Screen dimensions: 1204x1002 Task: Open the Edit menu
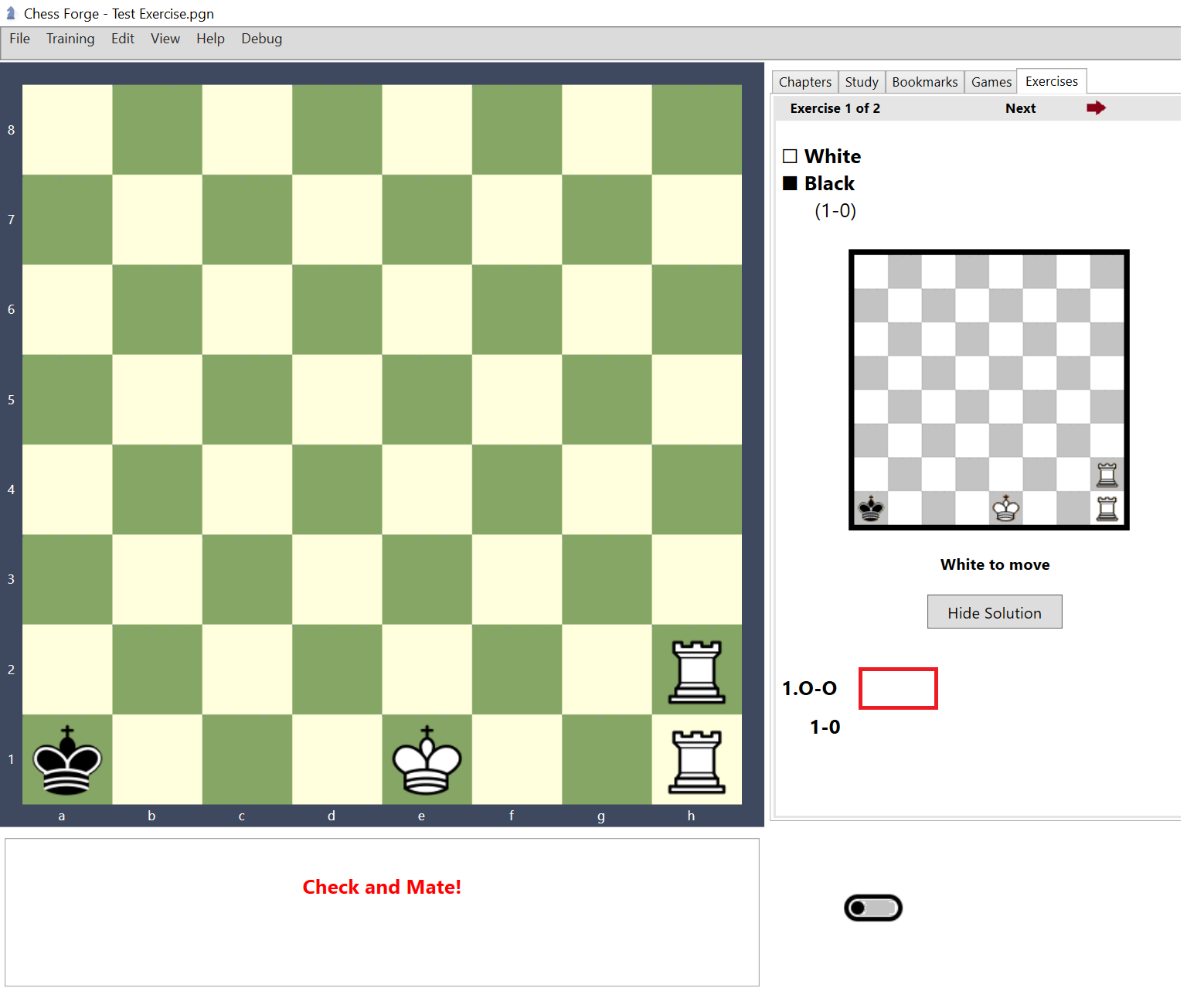(x=123, y=39)
